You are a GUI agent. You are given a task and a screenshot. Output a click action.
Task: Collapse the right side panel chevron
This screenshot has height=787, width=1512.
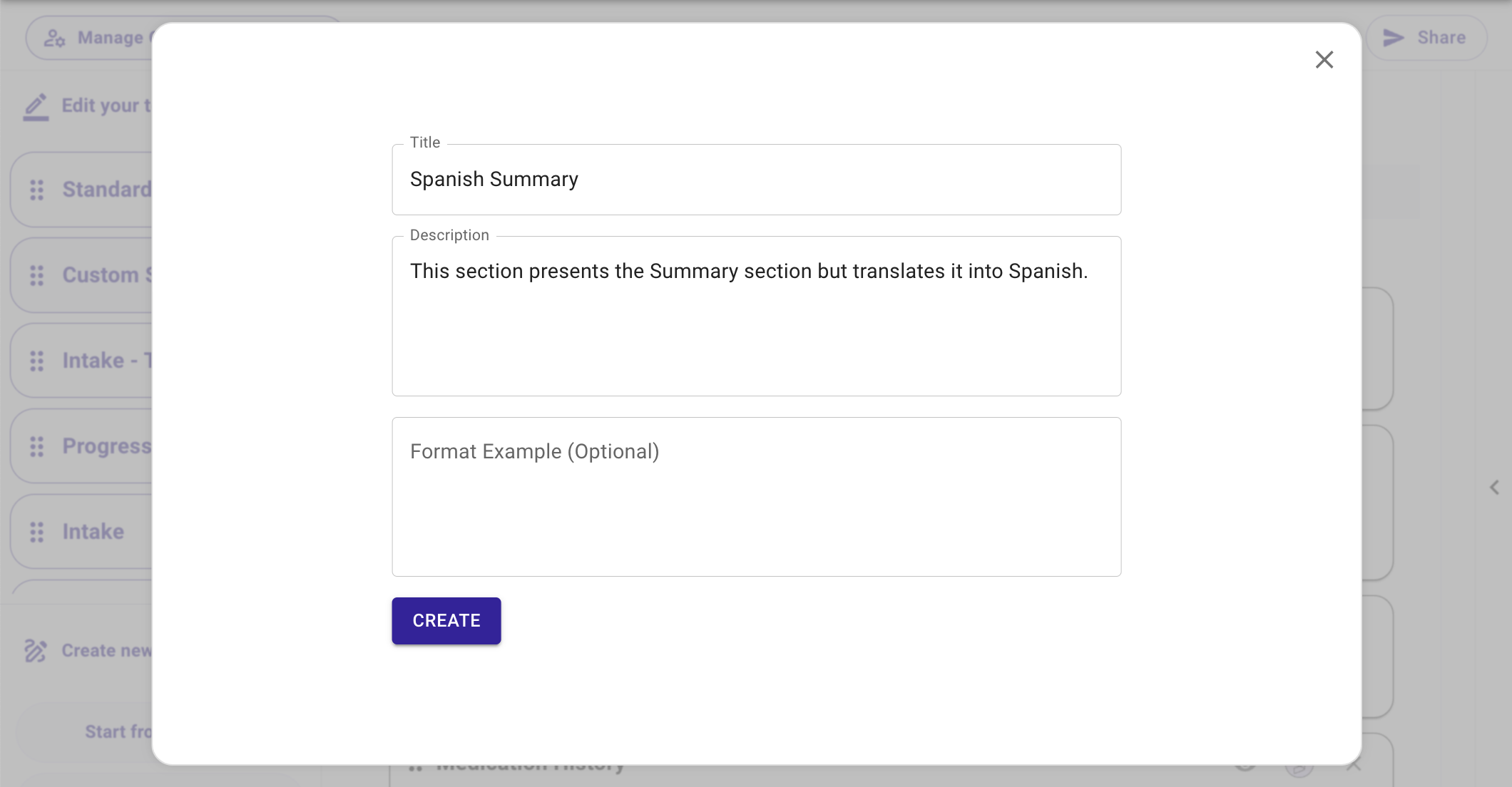click(x=1494, y=488)
